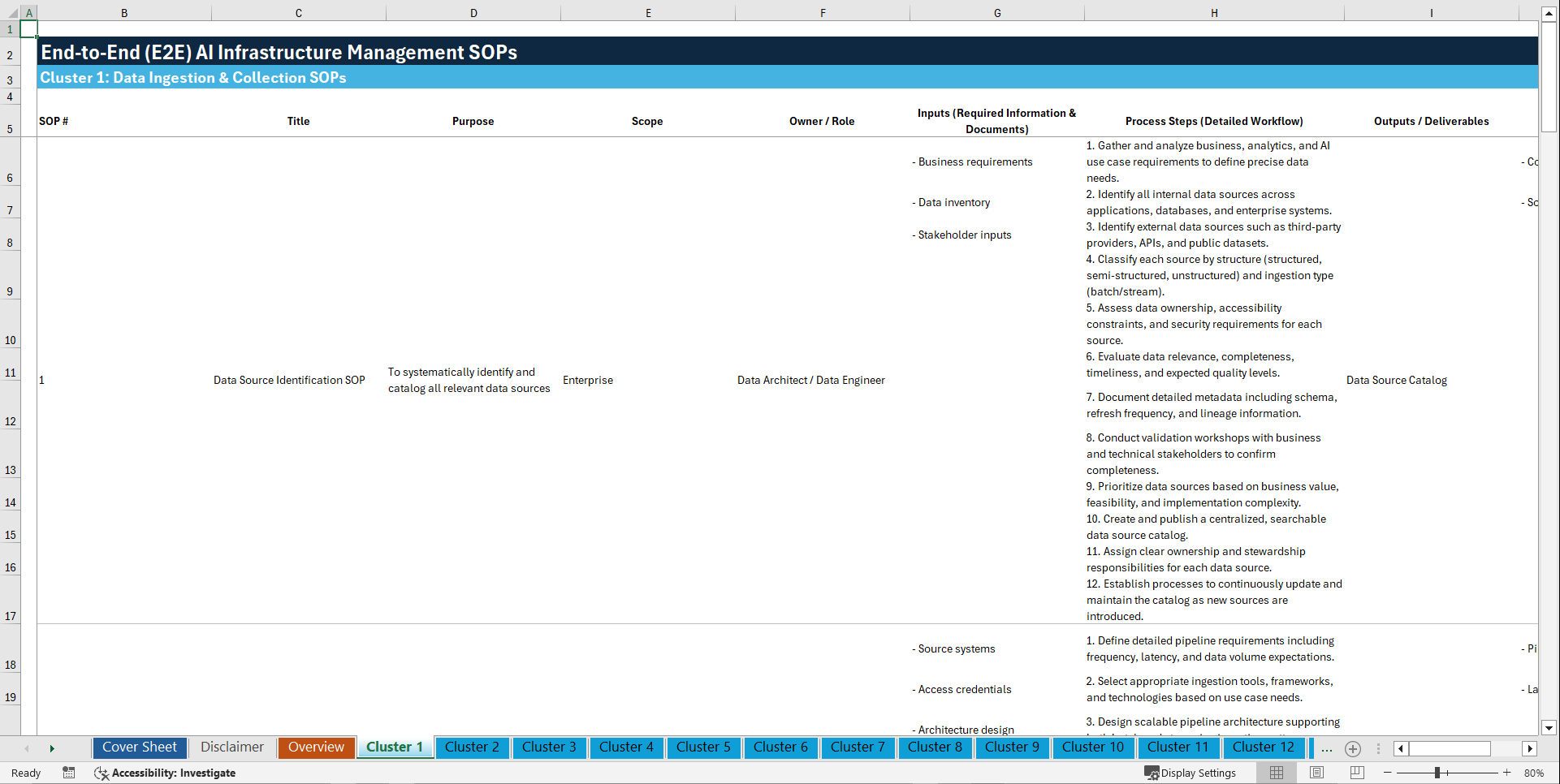Select column G header
Screen dimensions: 1560x784
pyautogui.click(x=996, y=13)
